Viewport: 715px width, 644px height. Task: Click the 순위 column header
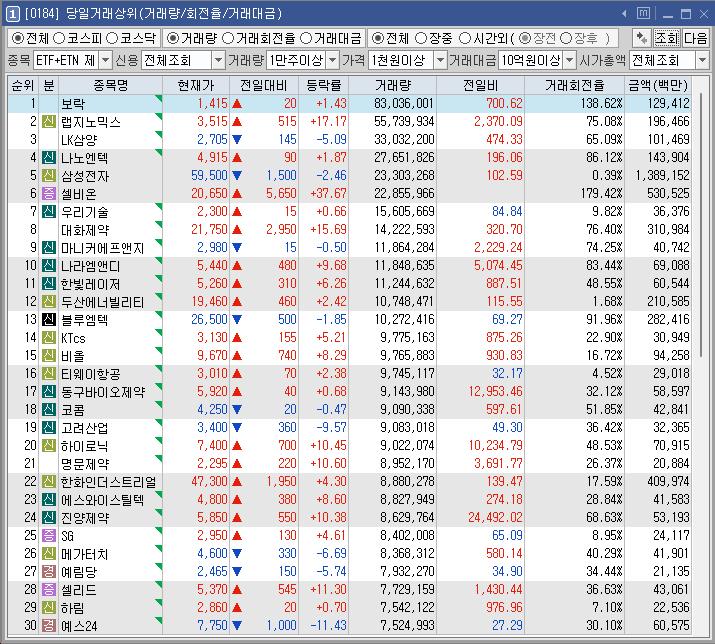[23, 85]
